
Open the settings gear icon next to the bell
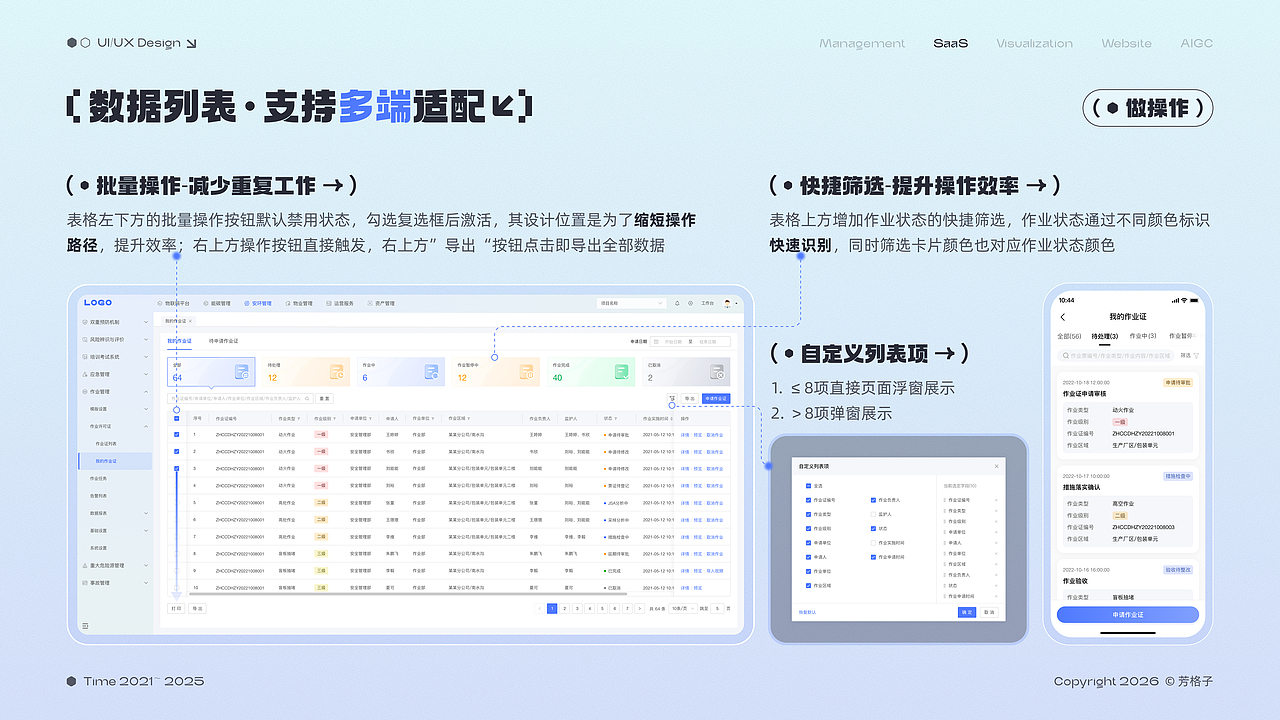pos(691,303)
